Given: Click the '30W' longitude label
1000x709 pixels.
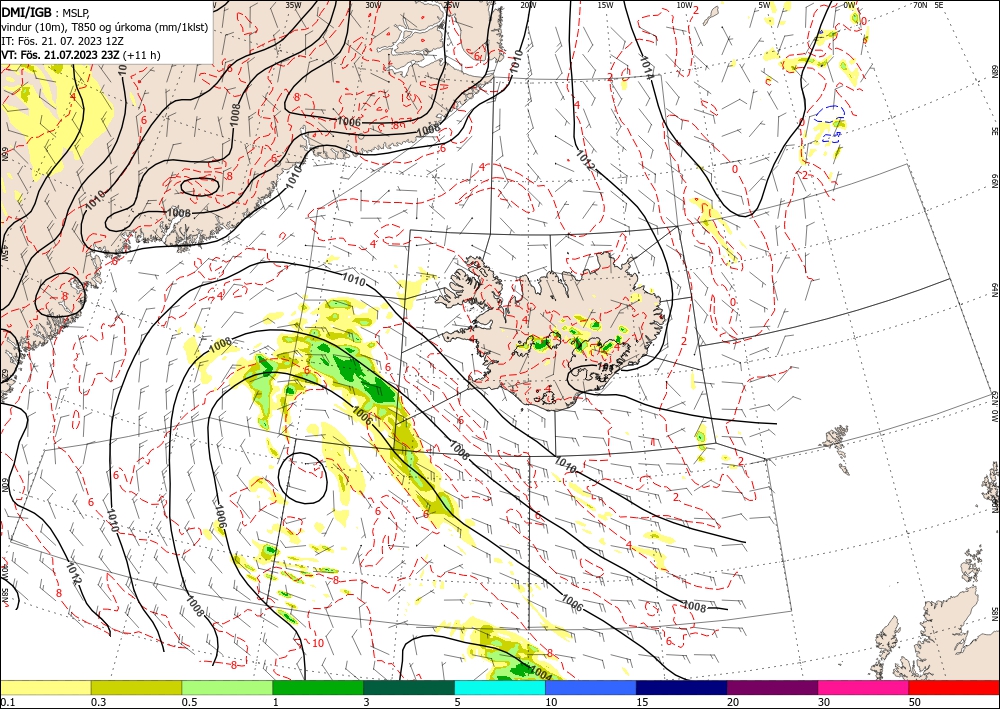Looking at the screenshot, I should point(373,5).
